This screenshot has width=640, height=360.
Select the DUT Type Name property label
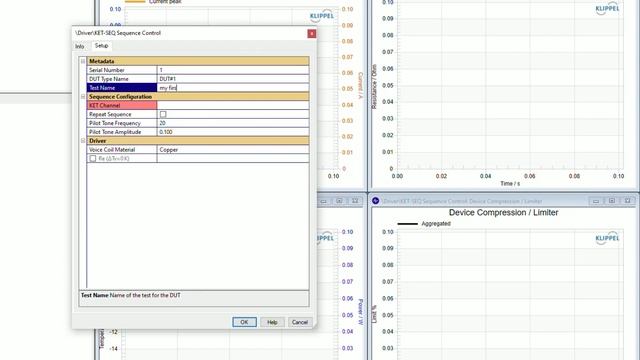click(122, 79)
